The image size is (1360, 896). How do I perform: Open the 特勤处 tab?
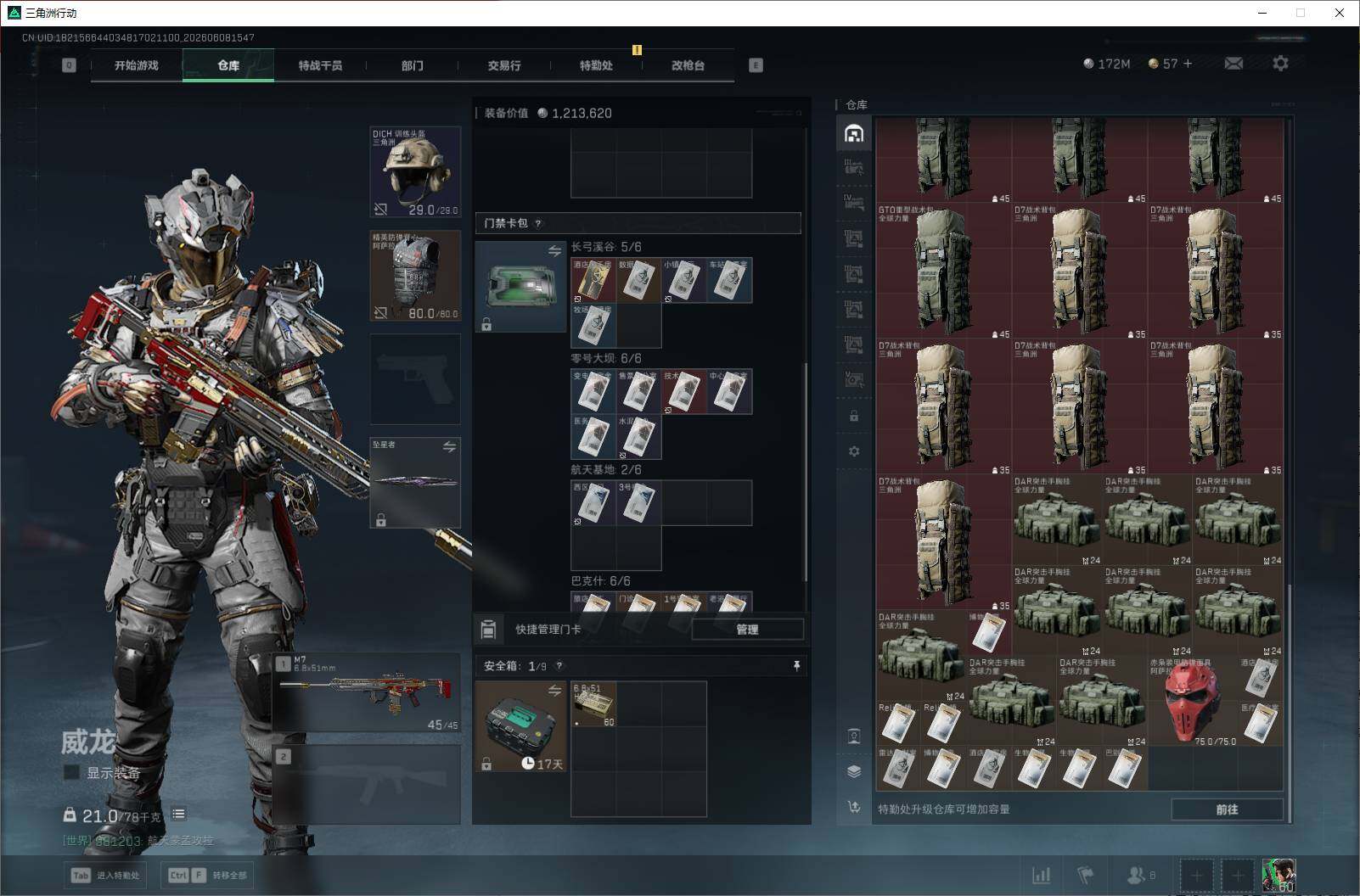596,65
